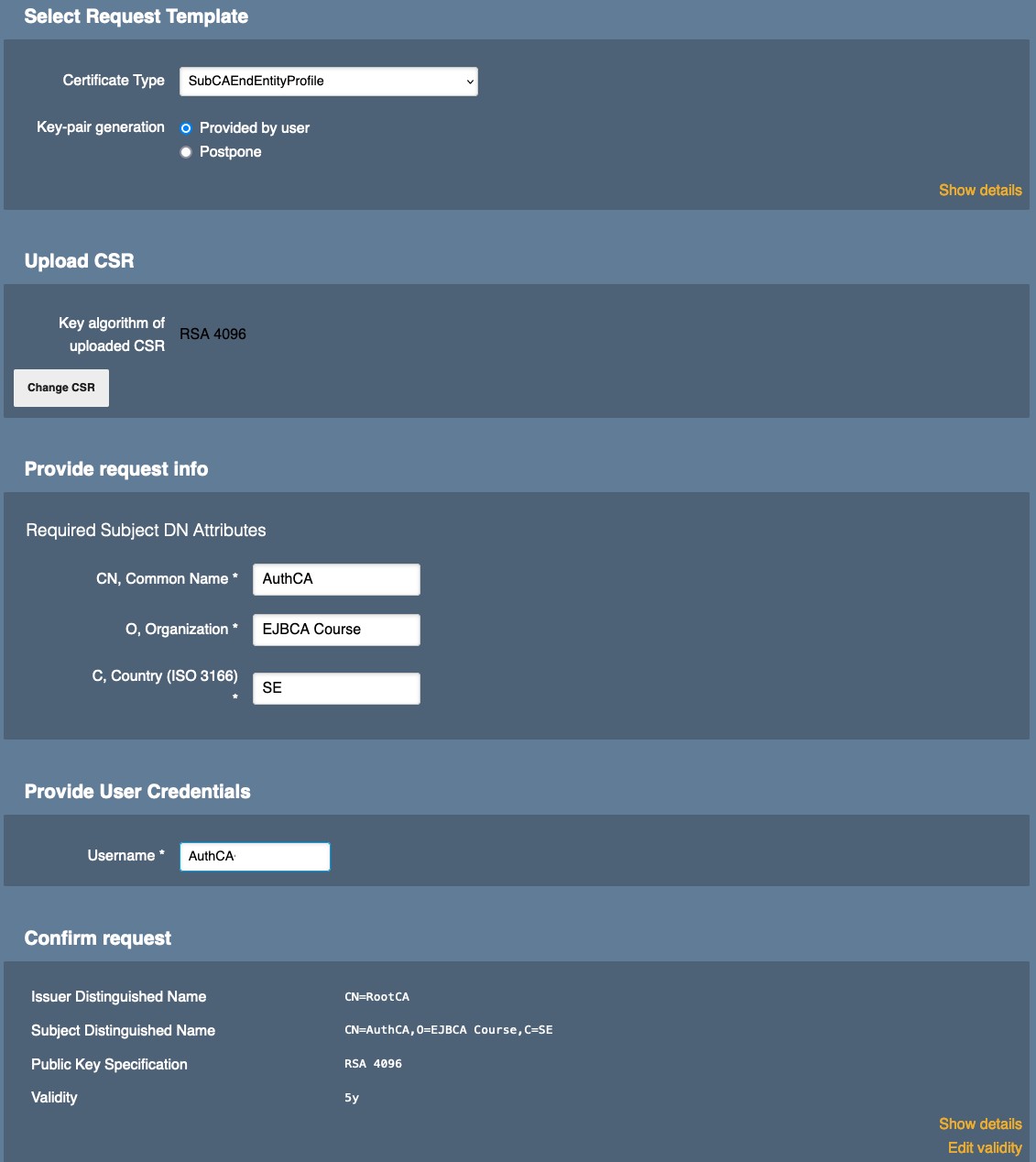Click RSA 4096 text under Upload CSR

[x=213, y=334]
